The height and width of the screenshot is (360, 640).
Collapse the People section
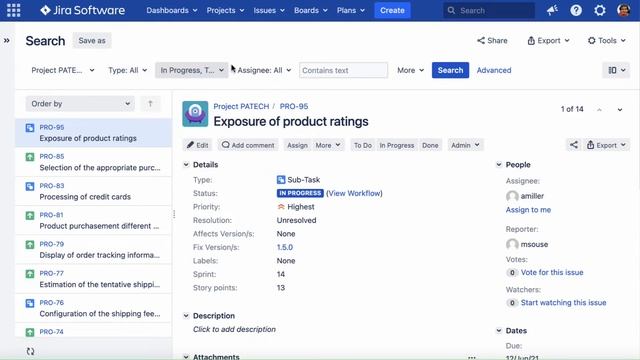tap(499, 164)
